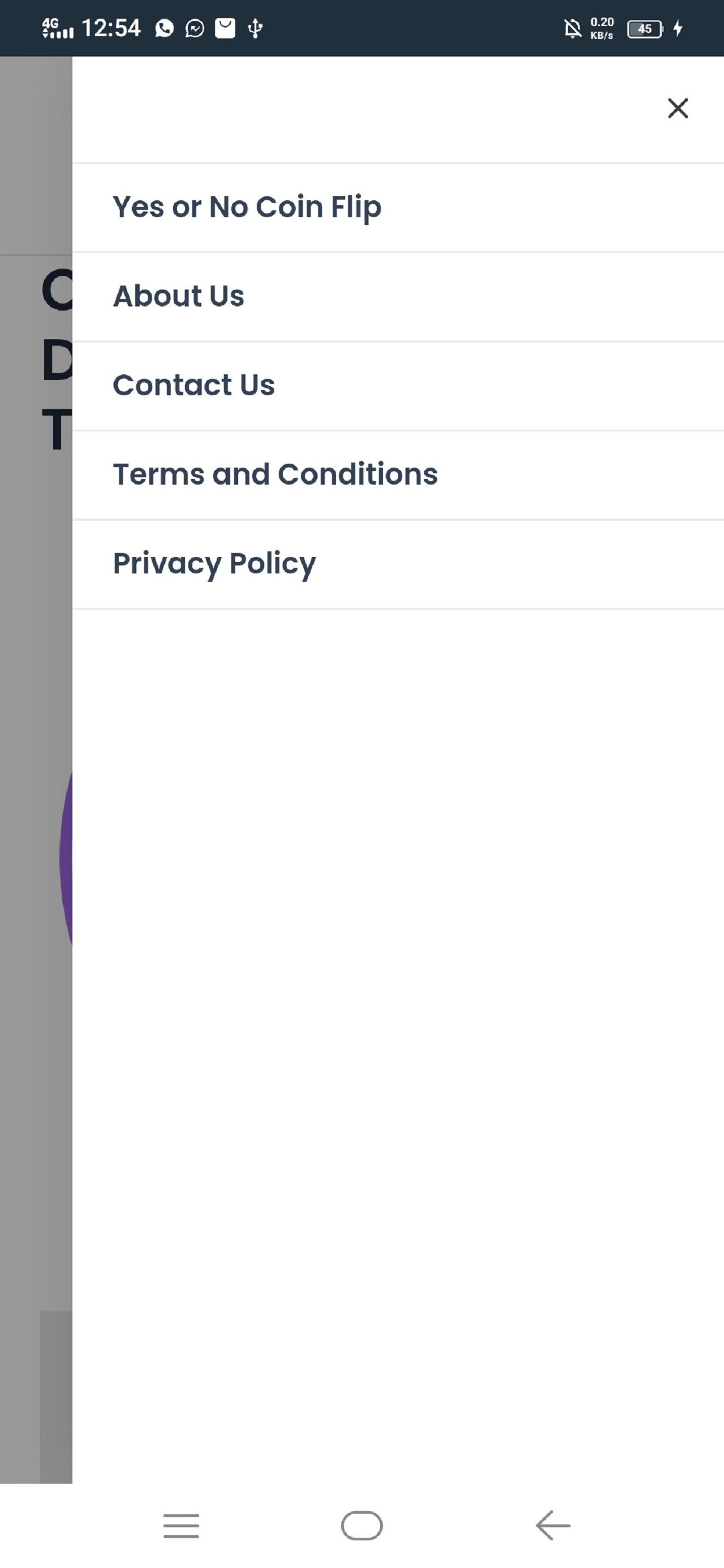724x1568 pixels.
Task: Go to About Us
Action: [178, 296]
